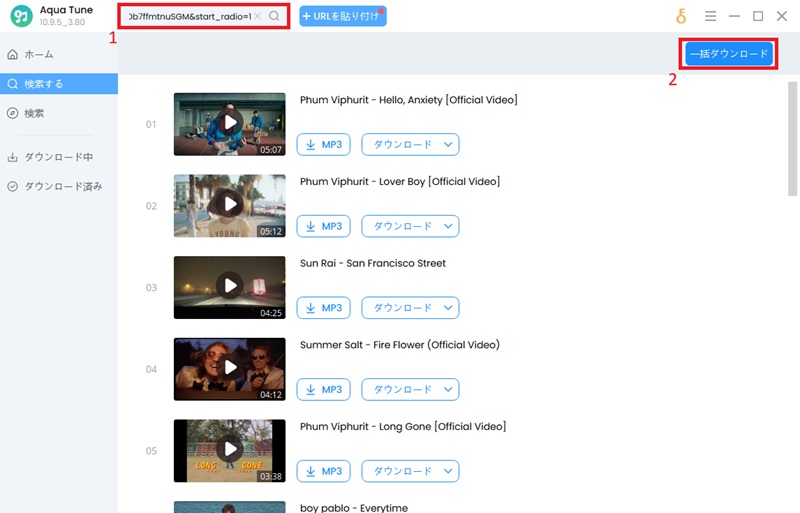Open ダウンロード中 in the sidebar
Image resolution: width=800 pixels, height=513 pixels.
59,157
